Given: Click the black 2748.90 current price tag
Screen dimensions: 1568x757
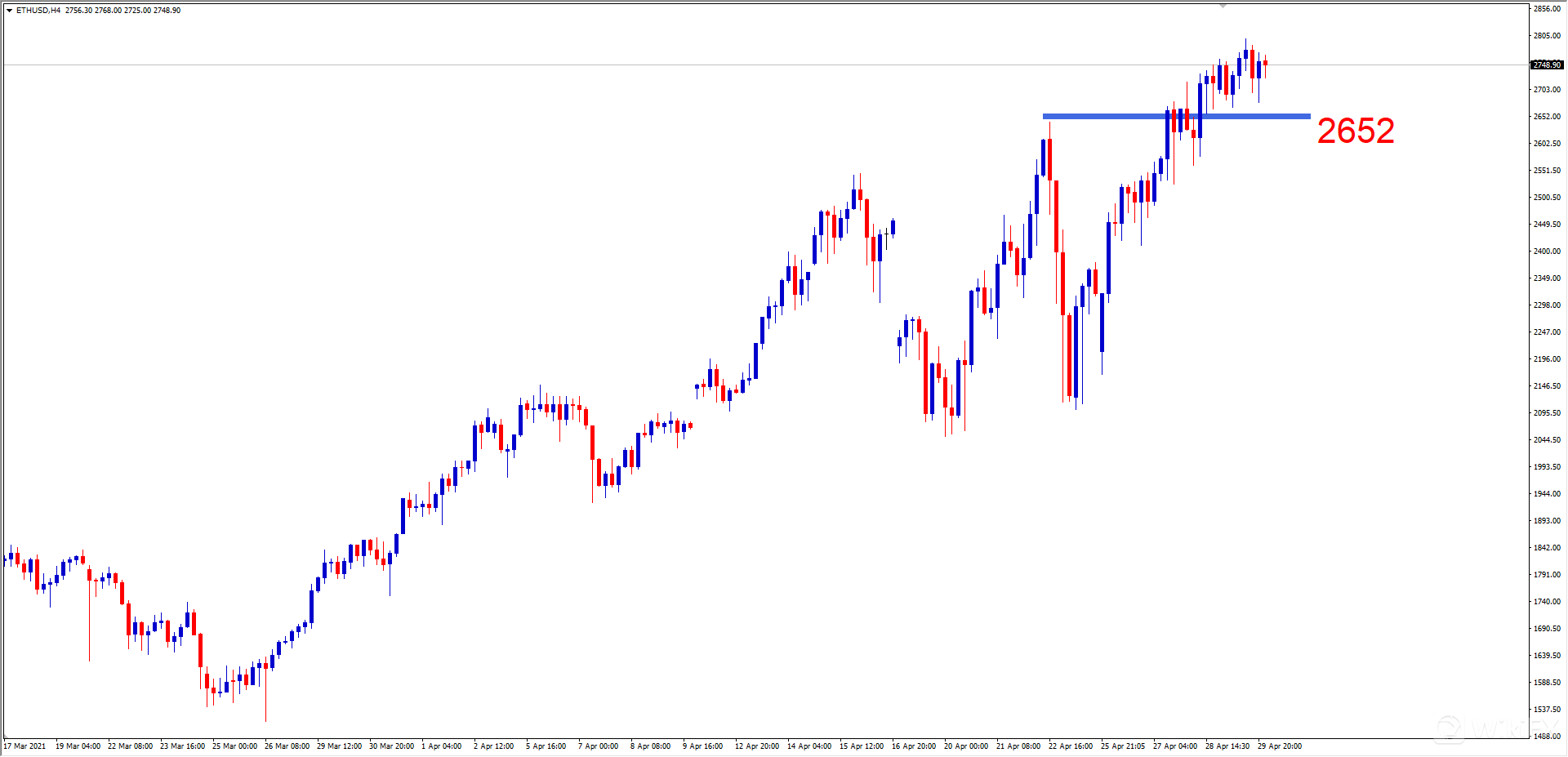Looking at the screenshot, I should pos(1546,65).
